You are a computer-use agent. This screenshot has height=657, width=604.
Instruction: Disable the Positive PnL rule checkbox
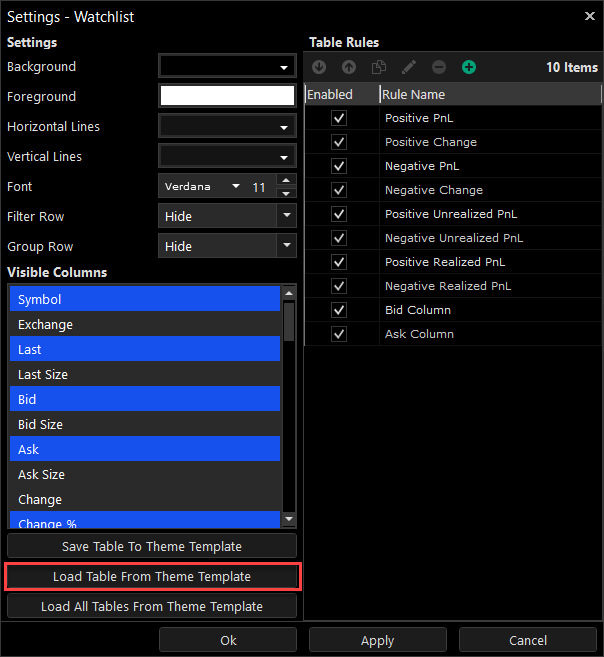339,118
